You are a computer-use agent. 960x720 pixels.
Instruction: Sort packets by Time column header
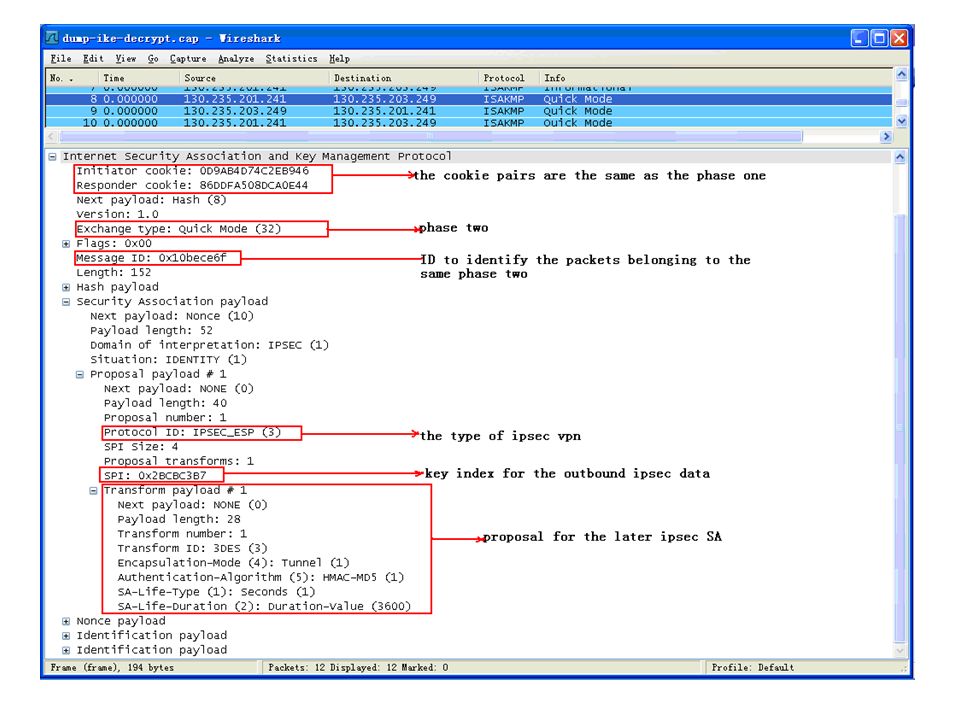click(139, 78)
